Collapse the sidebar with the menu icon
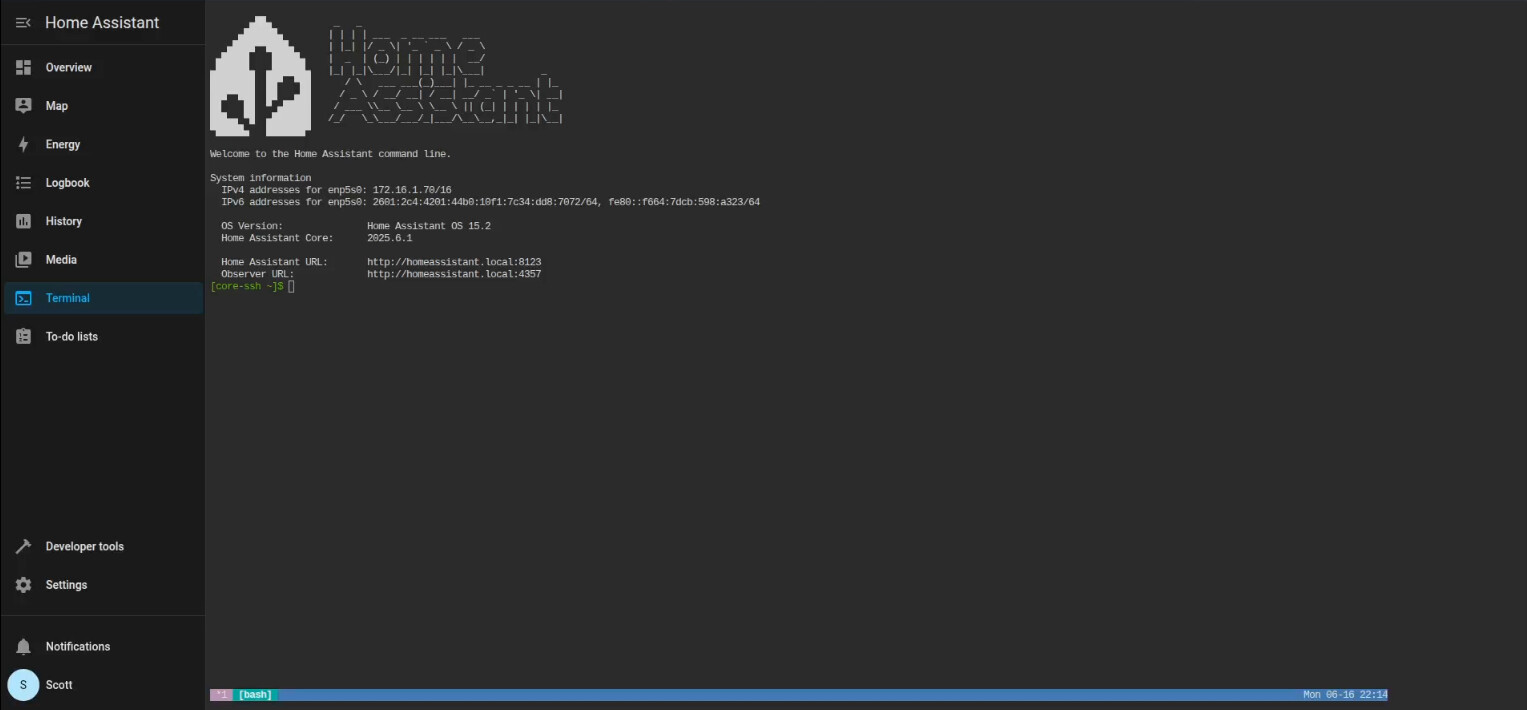 tap(23, 22)
